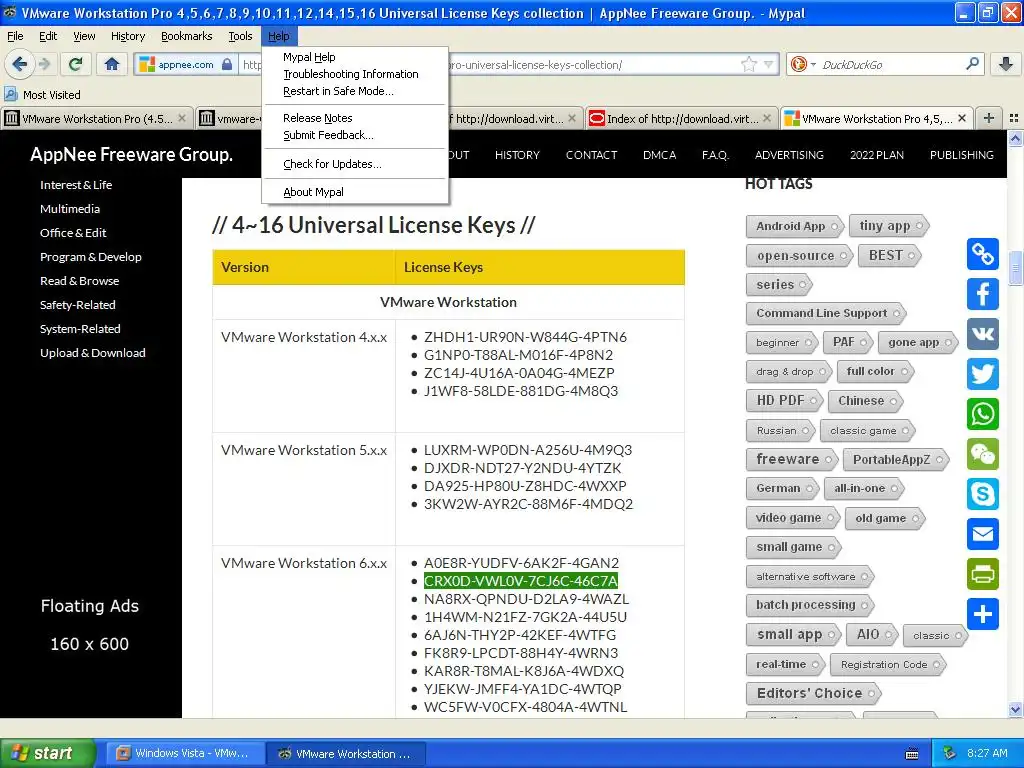Click the Registration Code tag
1024x768 pixels.
pos(887,664)
